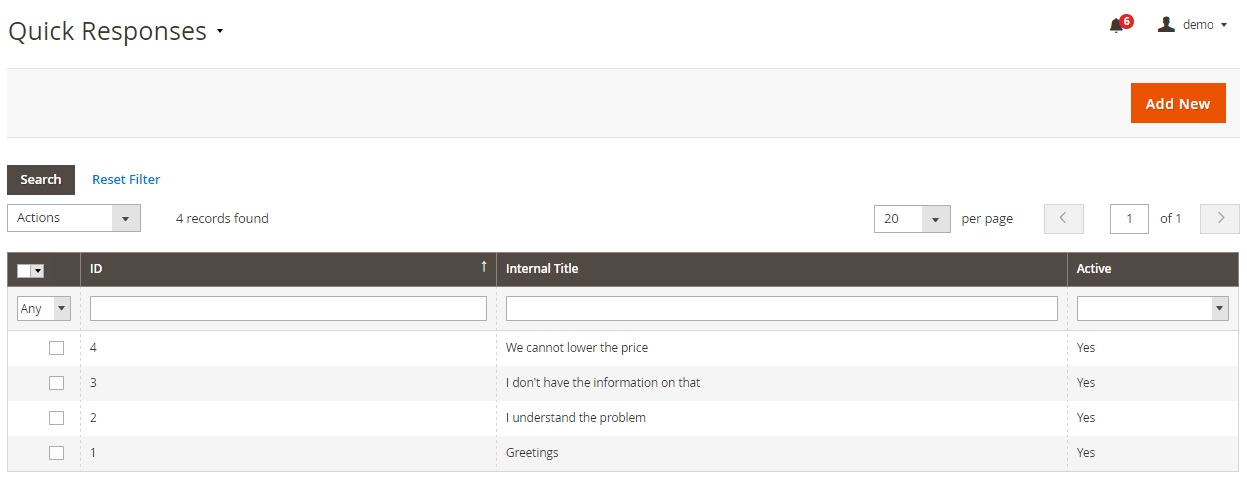
Task: Open the 20 per page dropdown
Action: pos(912,218)
